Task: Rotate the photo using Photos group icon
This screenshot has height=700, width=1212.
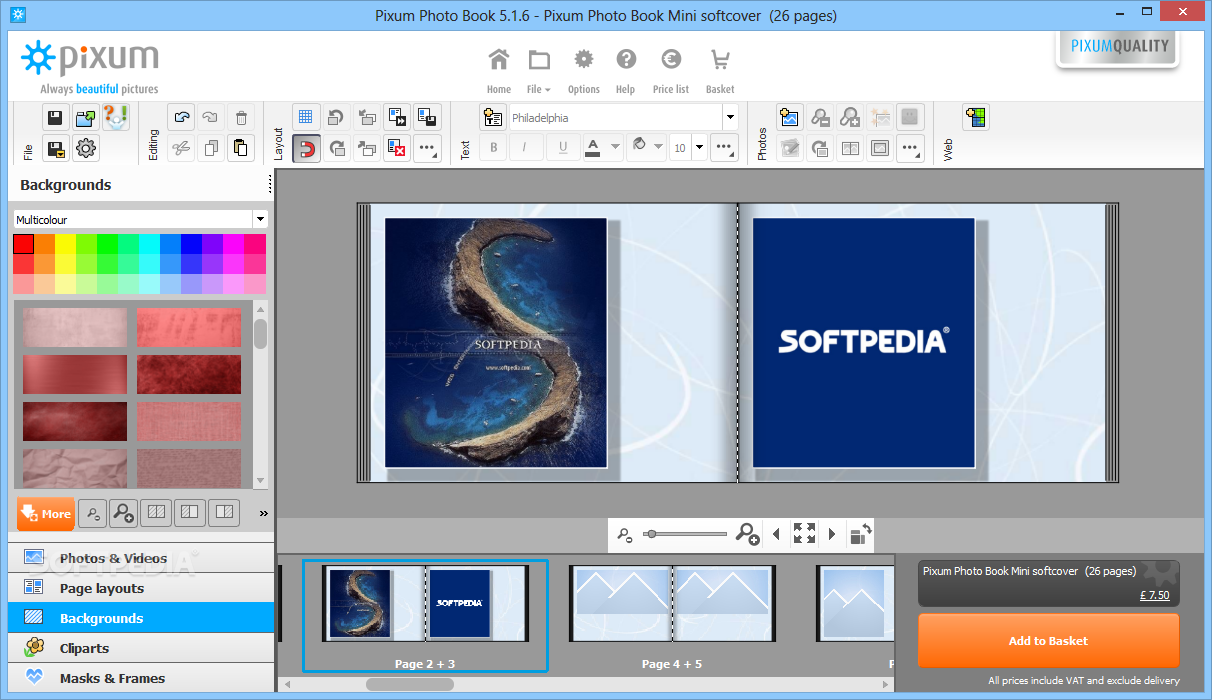Action: 820,148
